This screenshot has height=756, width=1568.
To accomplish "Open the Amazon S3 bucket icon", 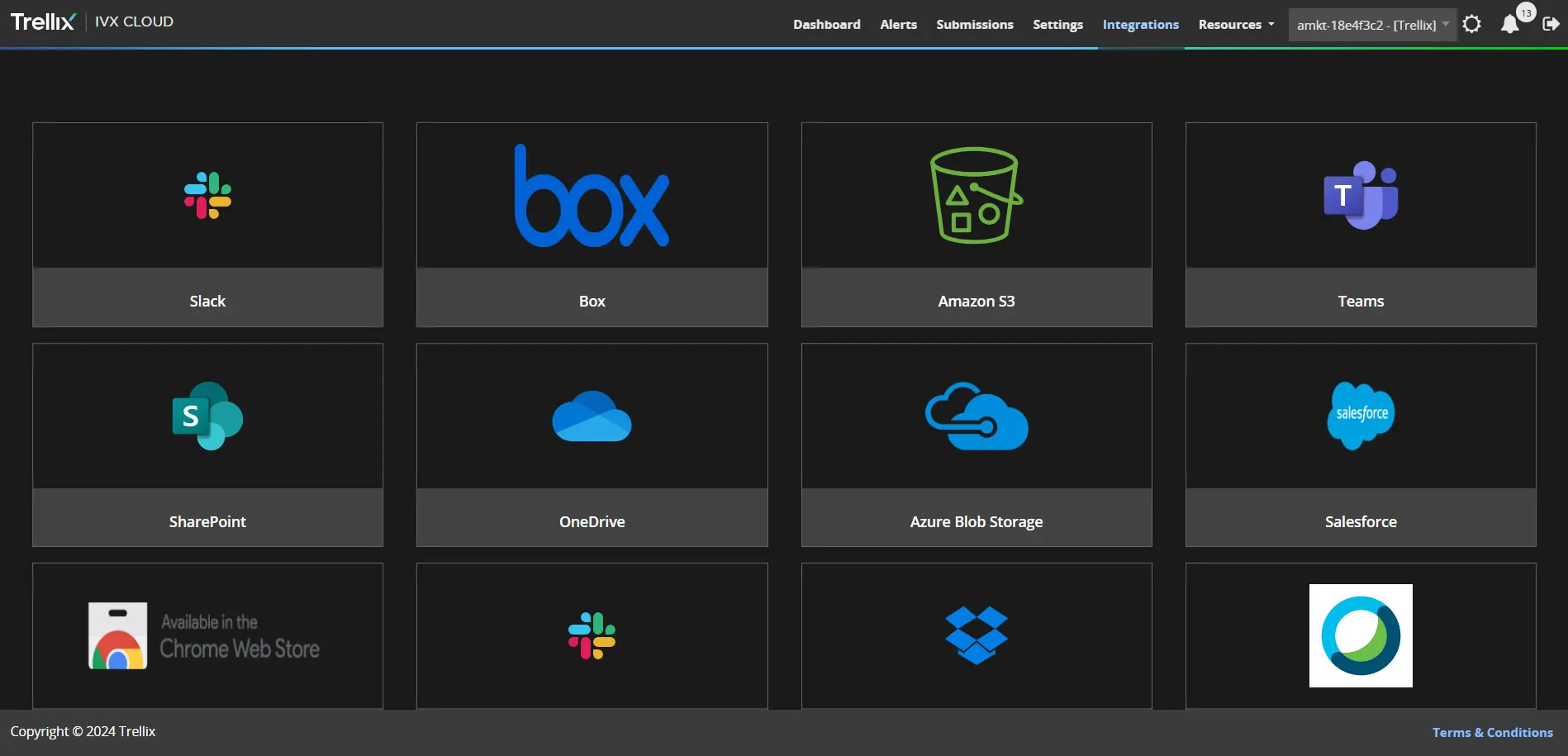I will [976, 196].
